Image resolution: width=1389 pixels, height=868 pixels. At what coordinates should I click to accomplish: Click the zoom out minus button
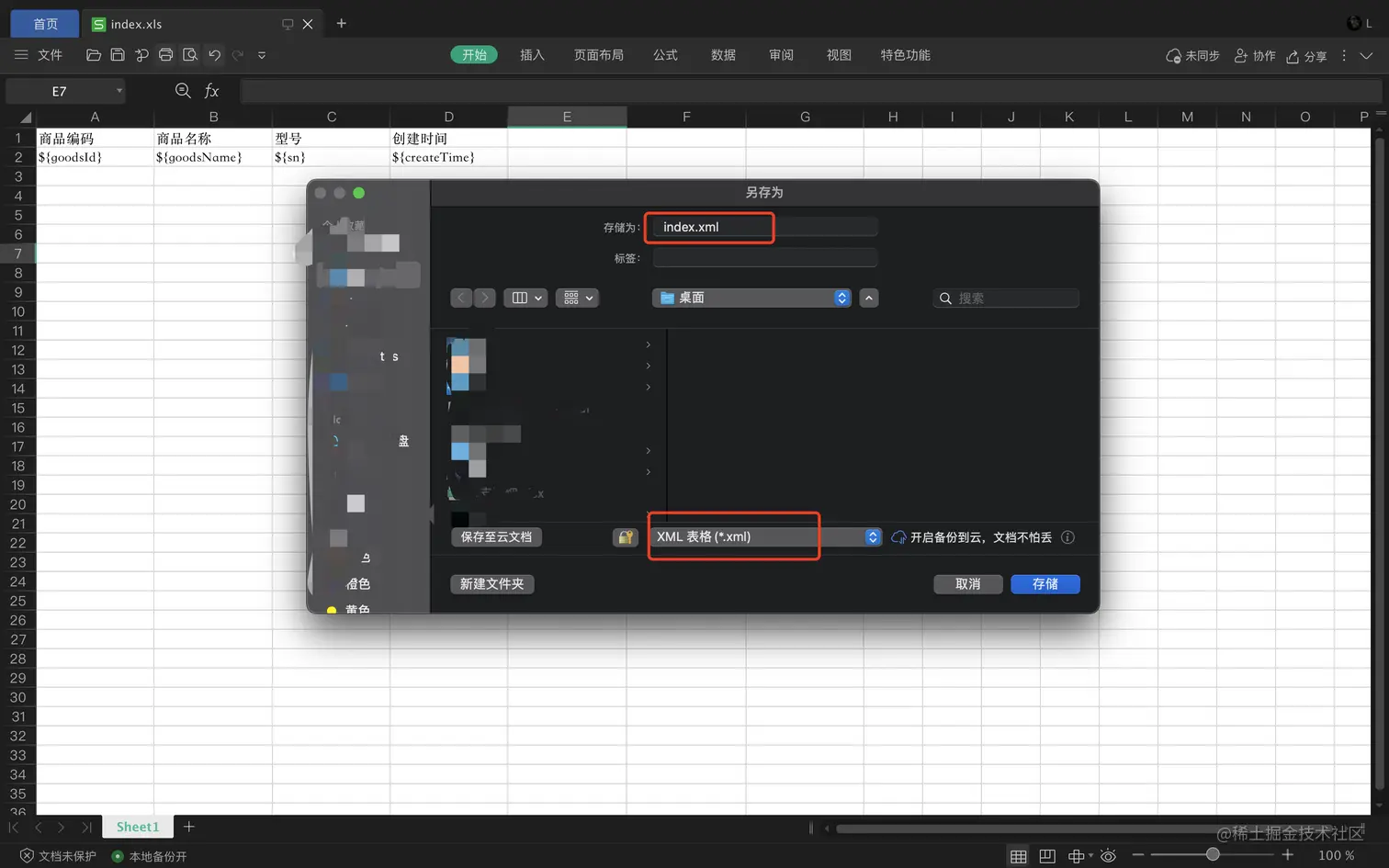pos(1138,855)
